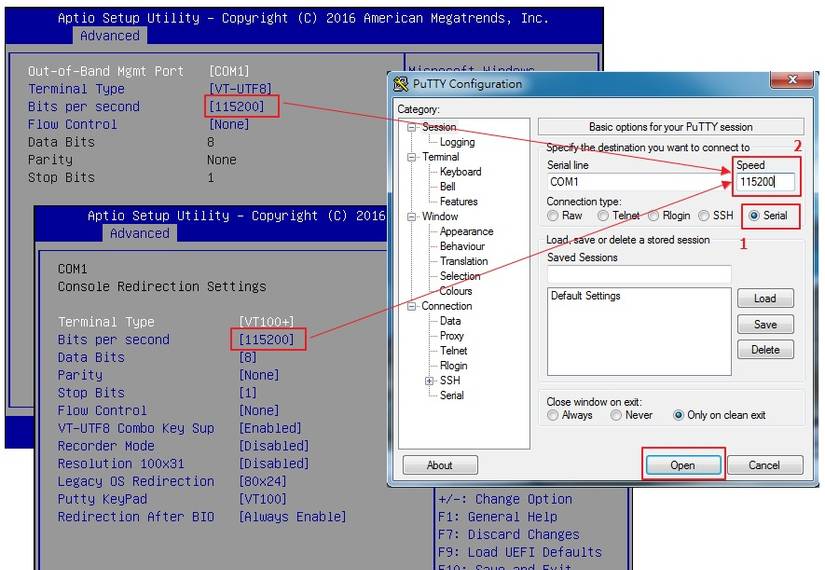Select Redirection After BIO Always Enable option
This screenshot has height=570, width=825.
coord(293,517)
